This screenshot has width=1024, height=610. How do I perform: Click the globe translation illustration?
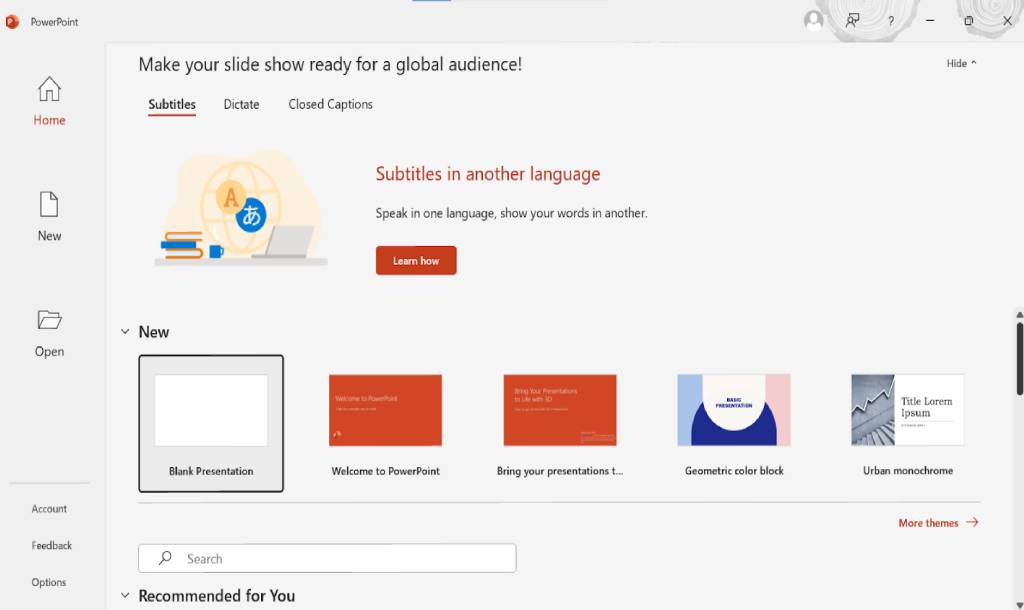click(241, 207)
